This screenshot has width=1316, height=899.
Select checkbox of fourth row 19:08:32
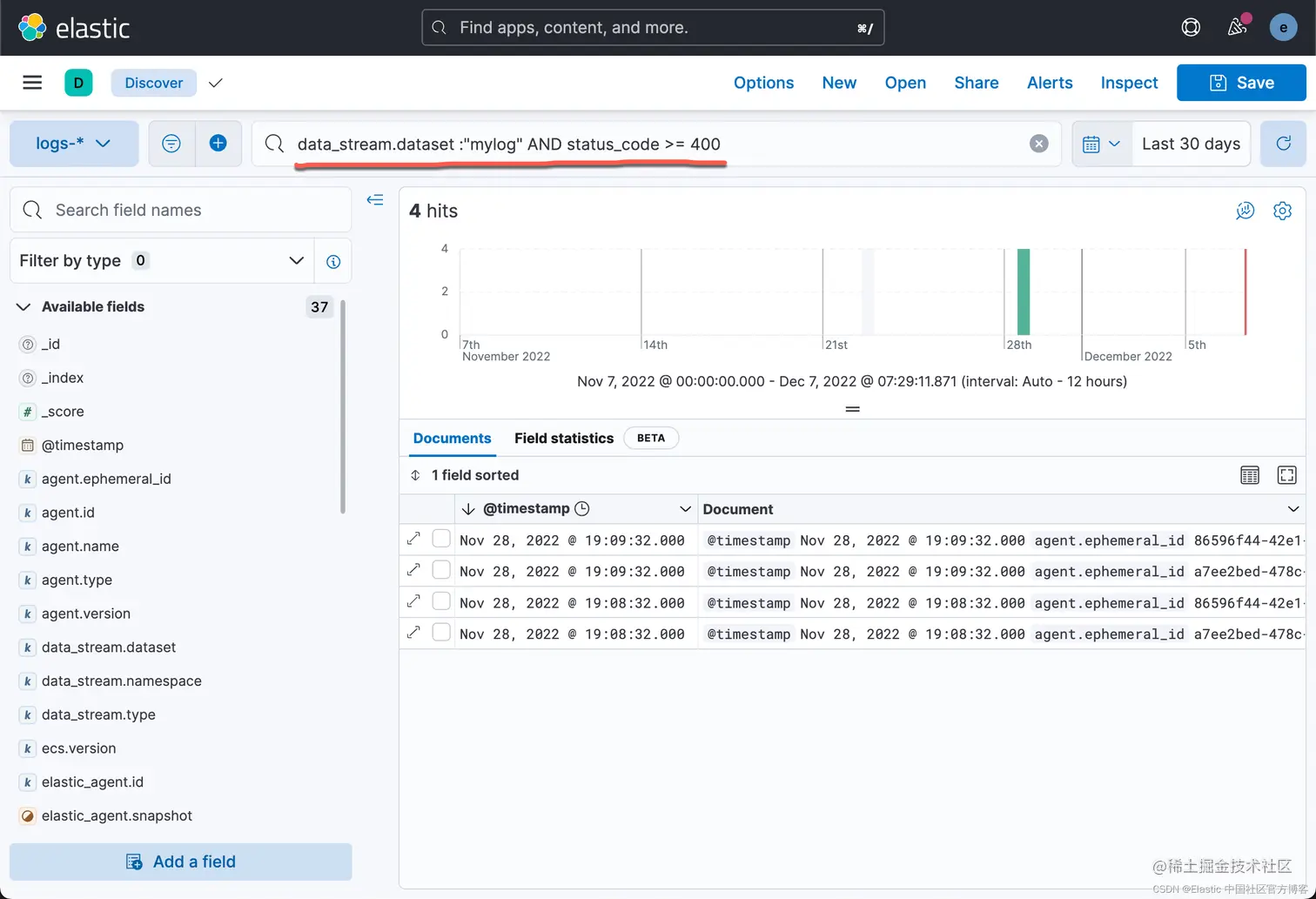click(441, 633)
